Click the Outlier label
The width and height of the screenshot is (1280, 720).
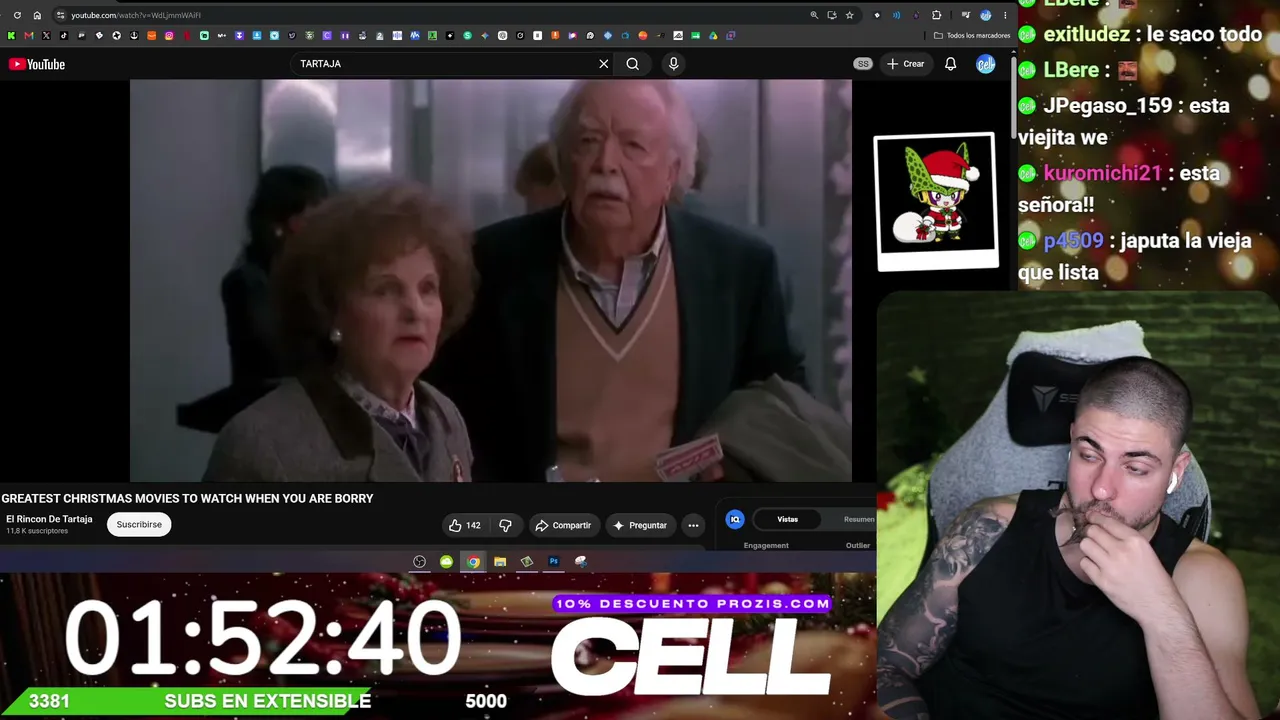(x=858, y=545)
